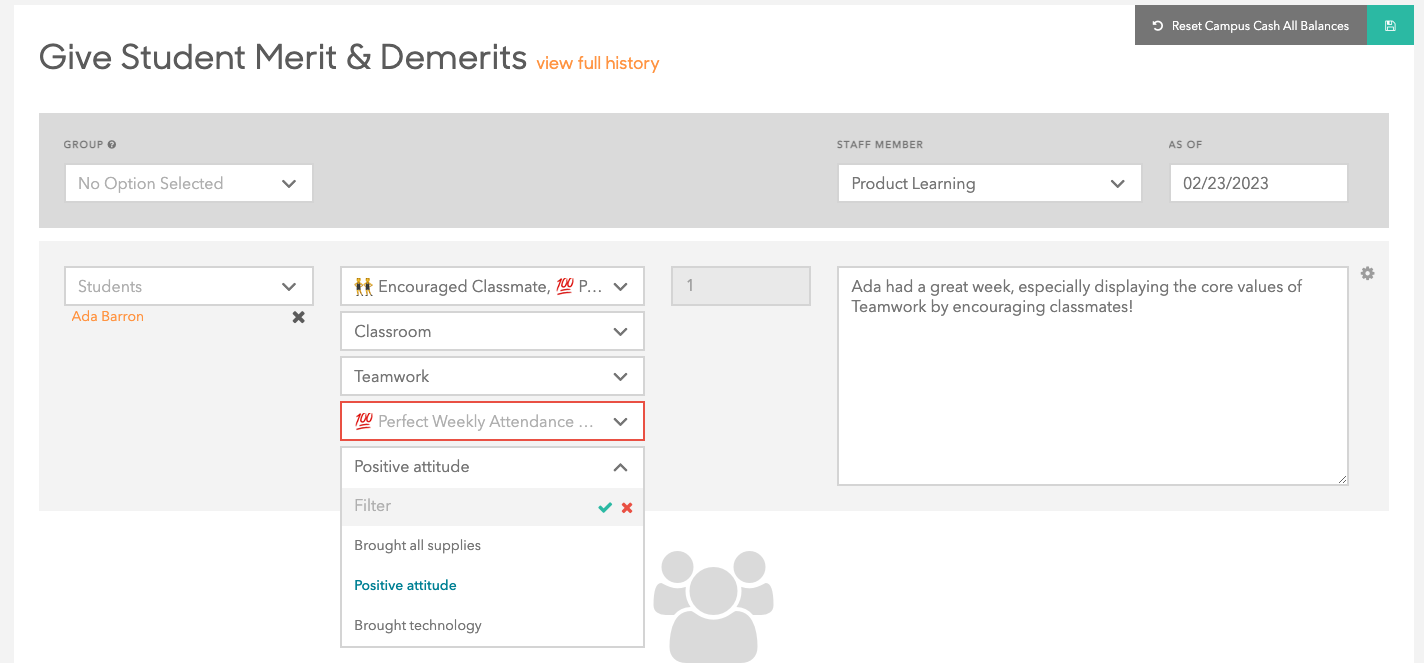
Task: Click the As Of date field
Action: 1257,184
